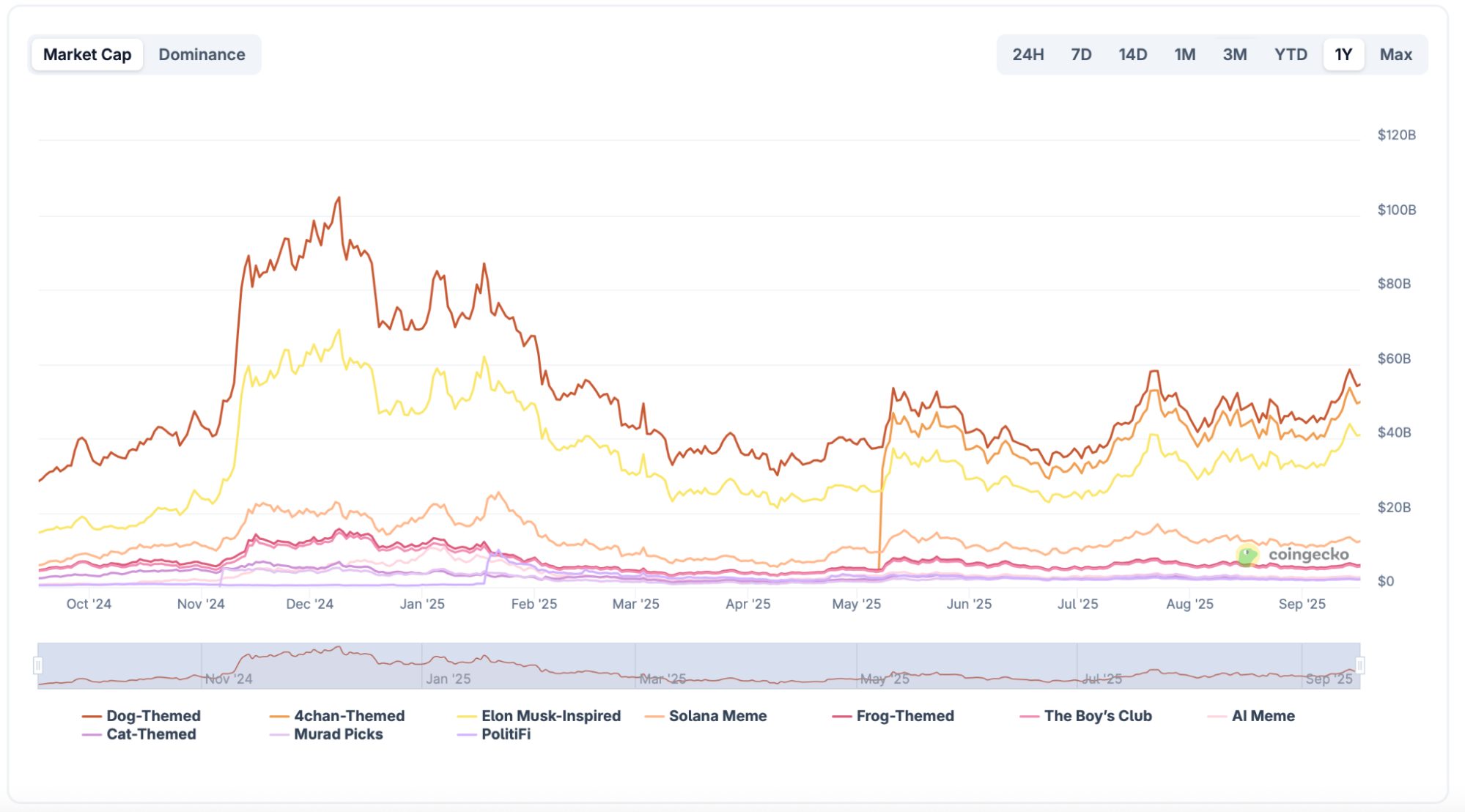Click the left range navigator handle
Viewport: 1465px width, 812px height.
click(38, 665)
